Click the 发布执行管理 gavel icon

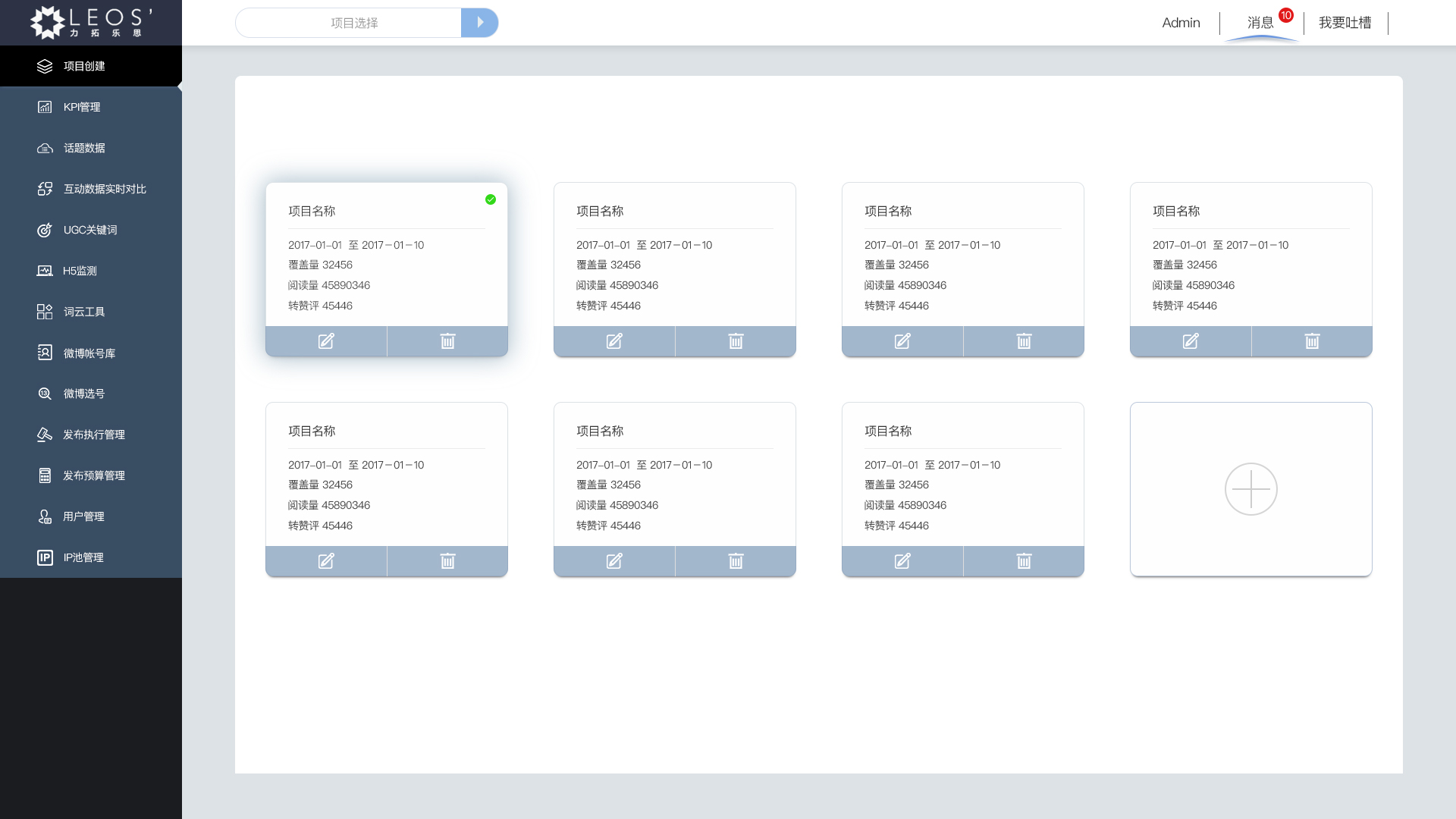point(45,435)
